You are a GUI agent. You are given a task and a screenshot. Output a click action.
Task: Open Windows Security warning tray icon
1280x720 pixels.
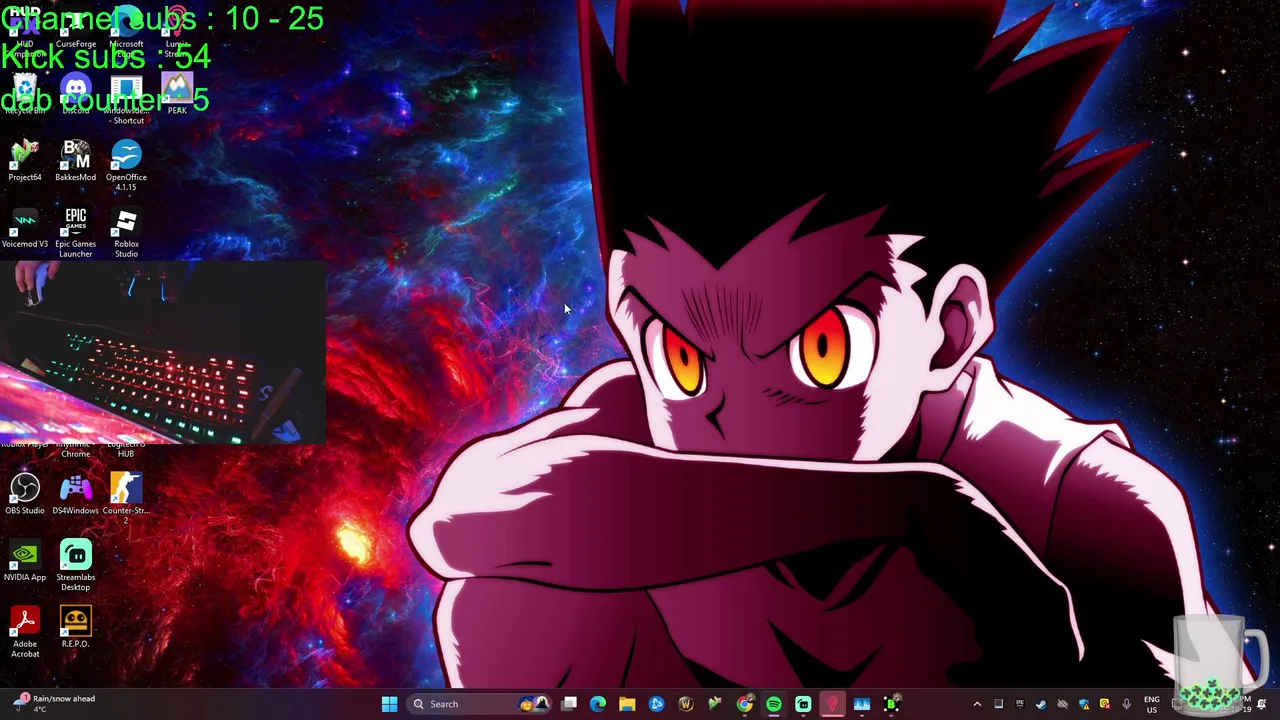tap(1084, 704)
